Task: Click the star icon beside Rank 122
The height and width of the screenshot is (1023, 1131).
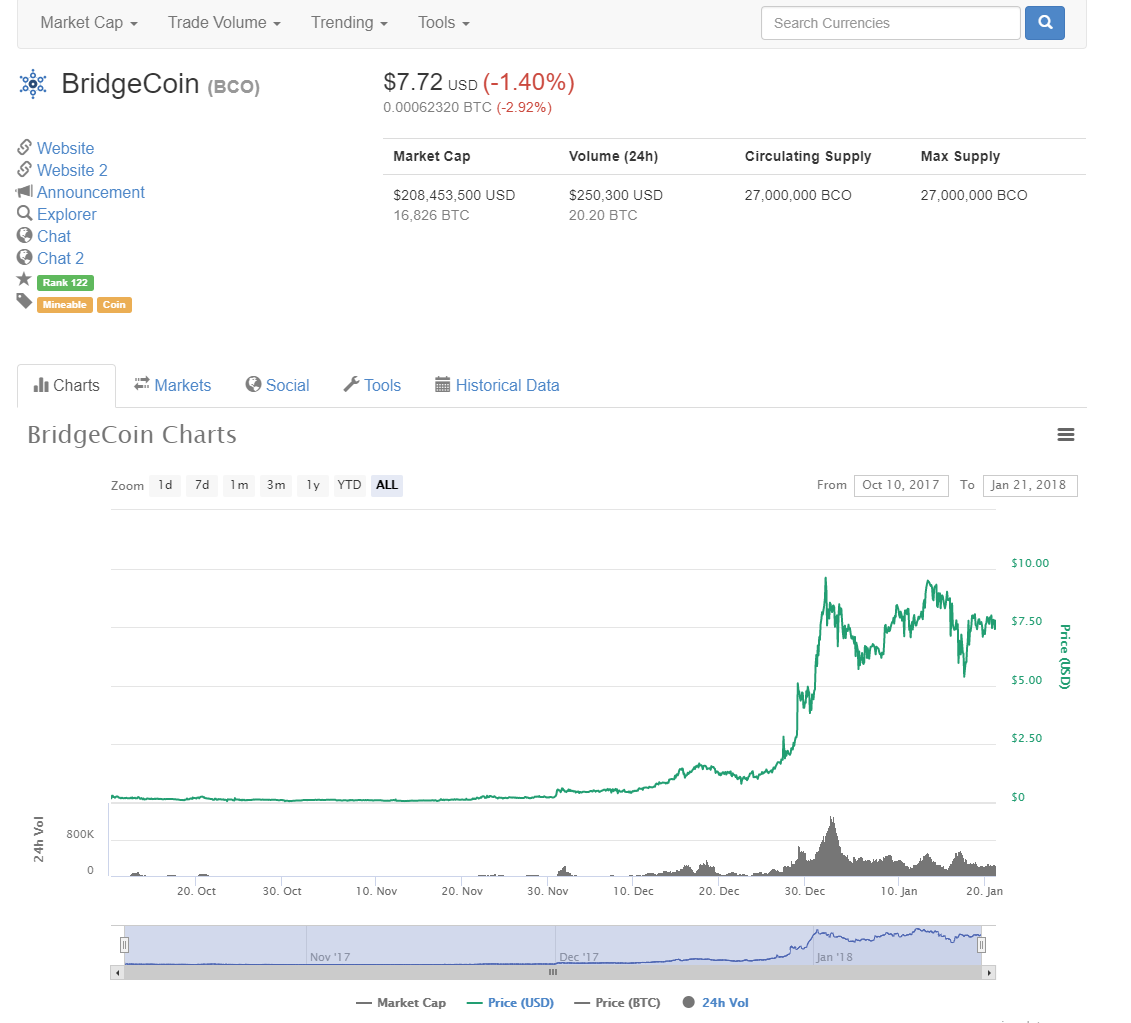Action: [x=25, y=280]
